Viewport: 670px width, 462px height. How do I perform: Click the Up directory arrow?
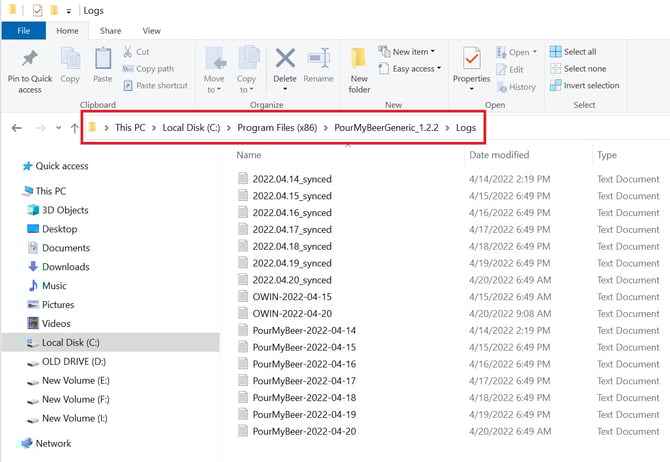[75, 128]
